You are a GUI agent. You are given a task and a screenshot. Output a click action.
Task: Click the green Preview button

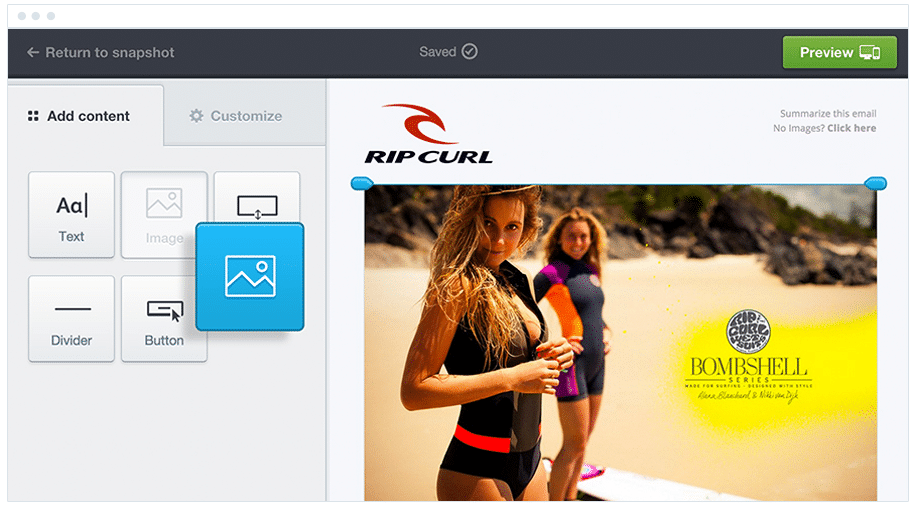pos(839,52)
